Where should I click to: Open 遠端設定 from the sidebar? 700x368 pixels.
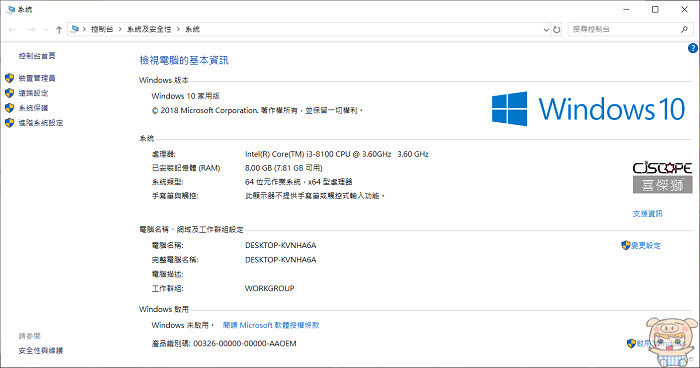coord(33,93)
